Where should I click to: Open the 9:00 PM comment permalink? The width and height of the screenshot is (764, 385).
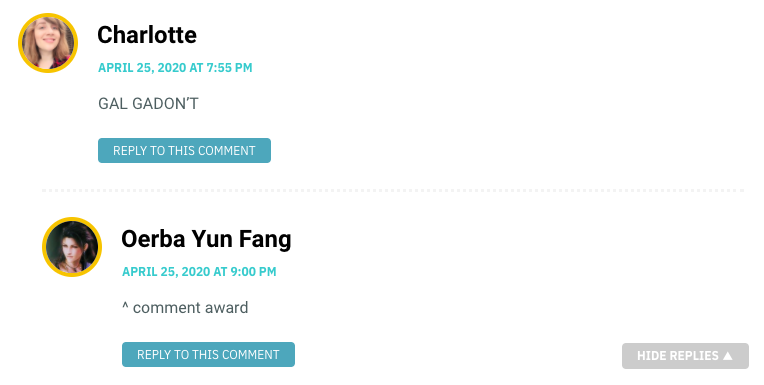tap(199, 271)
